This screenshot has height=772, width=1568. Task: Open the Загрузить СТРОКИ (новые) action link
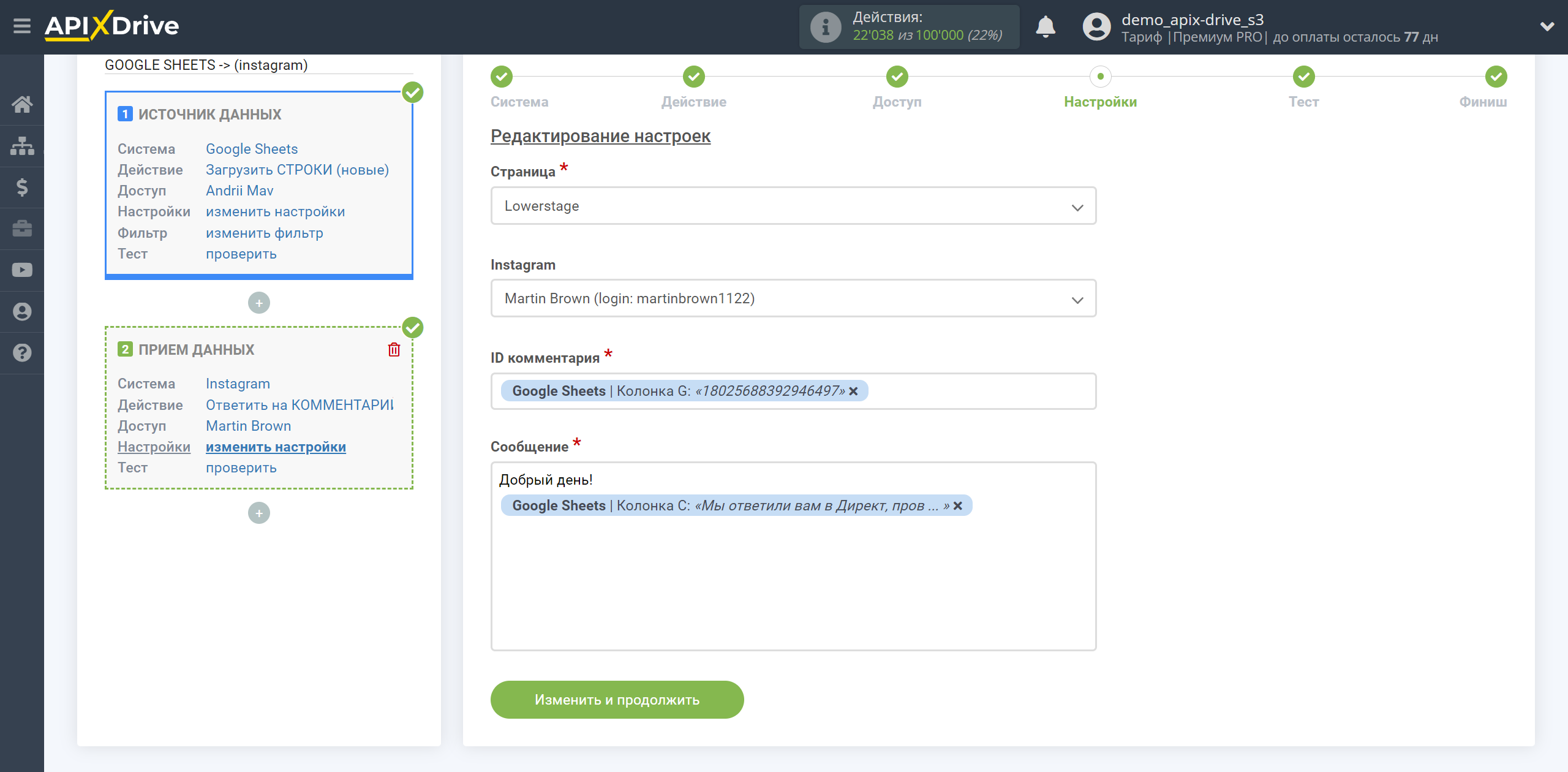point(297,170)
